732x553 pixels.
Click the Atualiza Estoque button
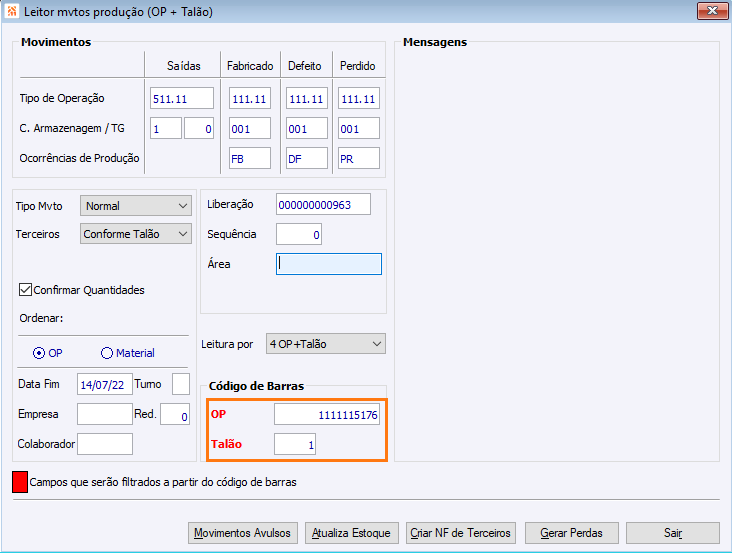coord(352,533)
